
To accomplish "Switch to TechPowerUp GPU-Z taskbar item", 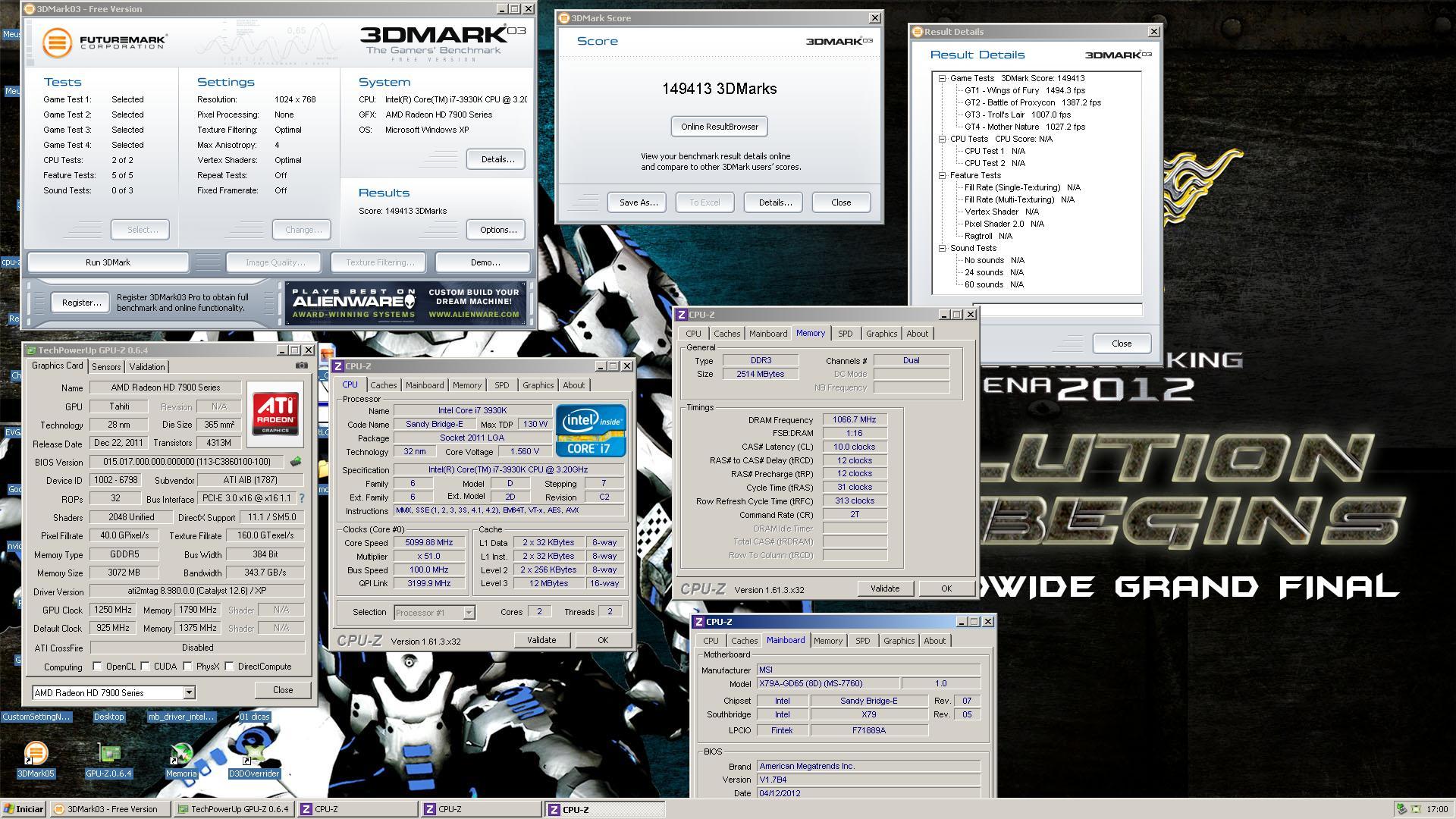I will [x=234, y=809].
